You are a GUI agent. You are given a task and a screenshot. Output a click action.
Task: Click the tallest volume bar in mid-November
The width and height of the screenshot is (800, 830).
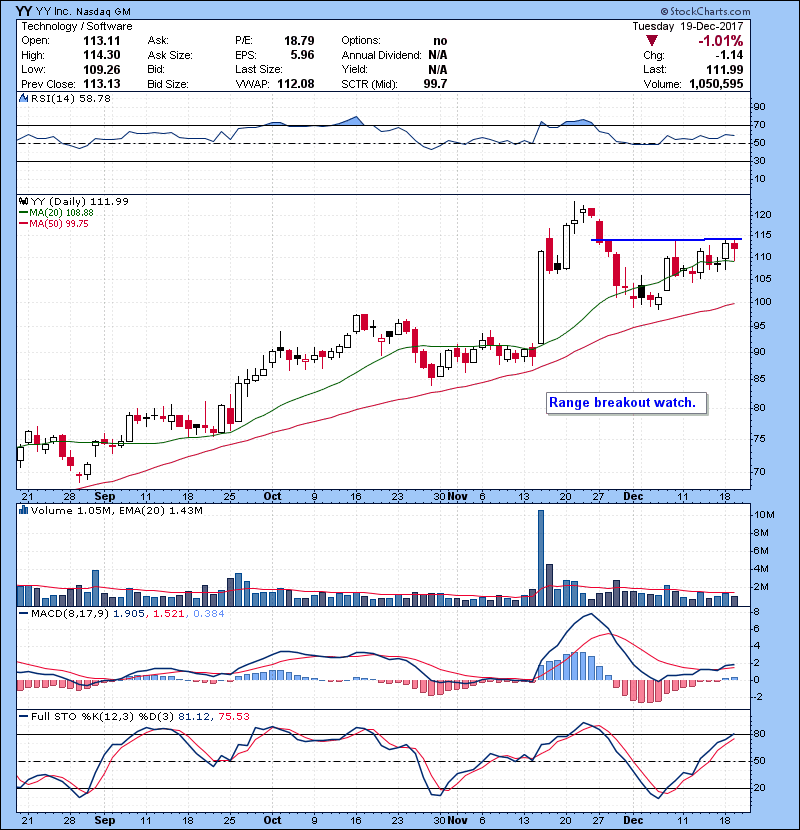(x=541, y=558)
